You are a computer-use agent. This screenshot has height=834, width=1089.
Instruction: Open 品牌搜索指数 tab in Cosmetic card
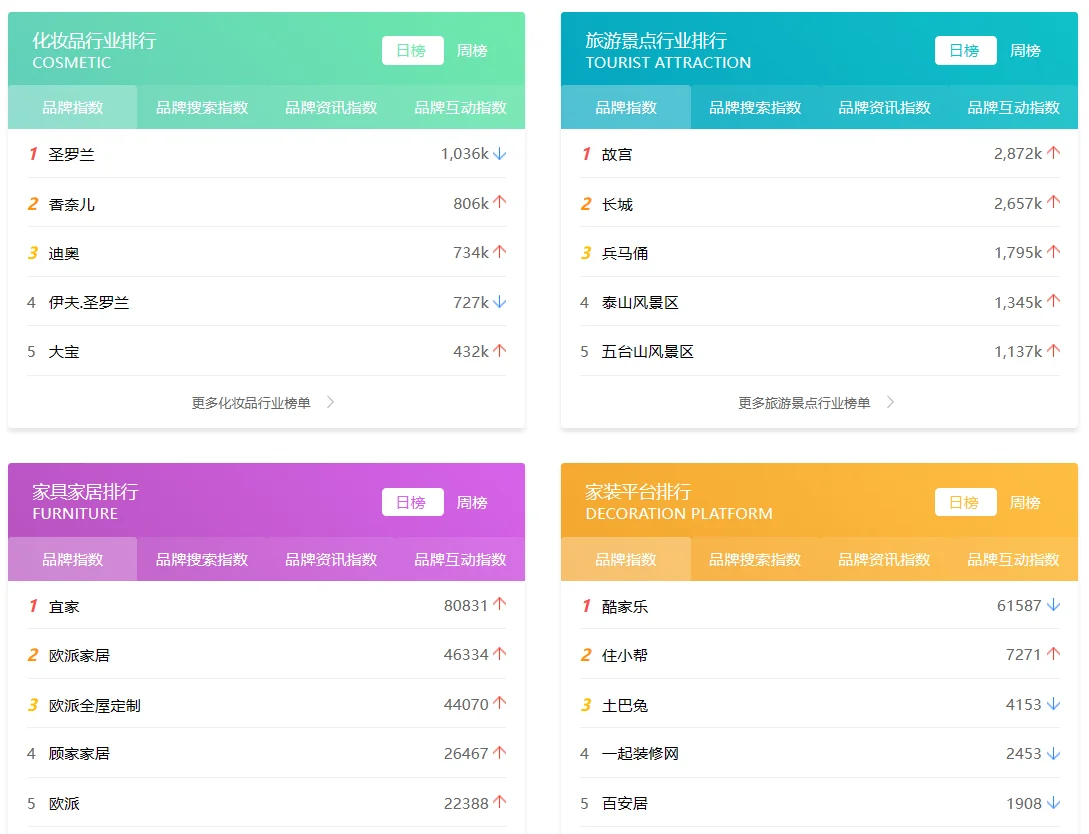click(201, 108)
